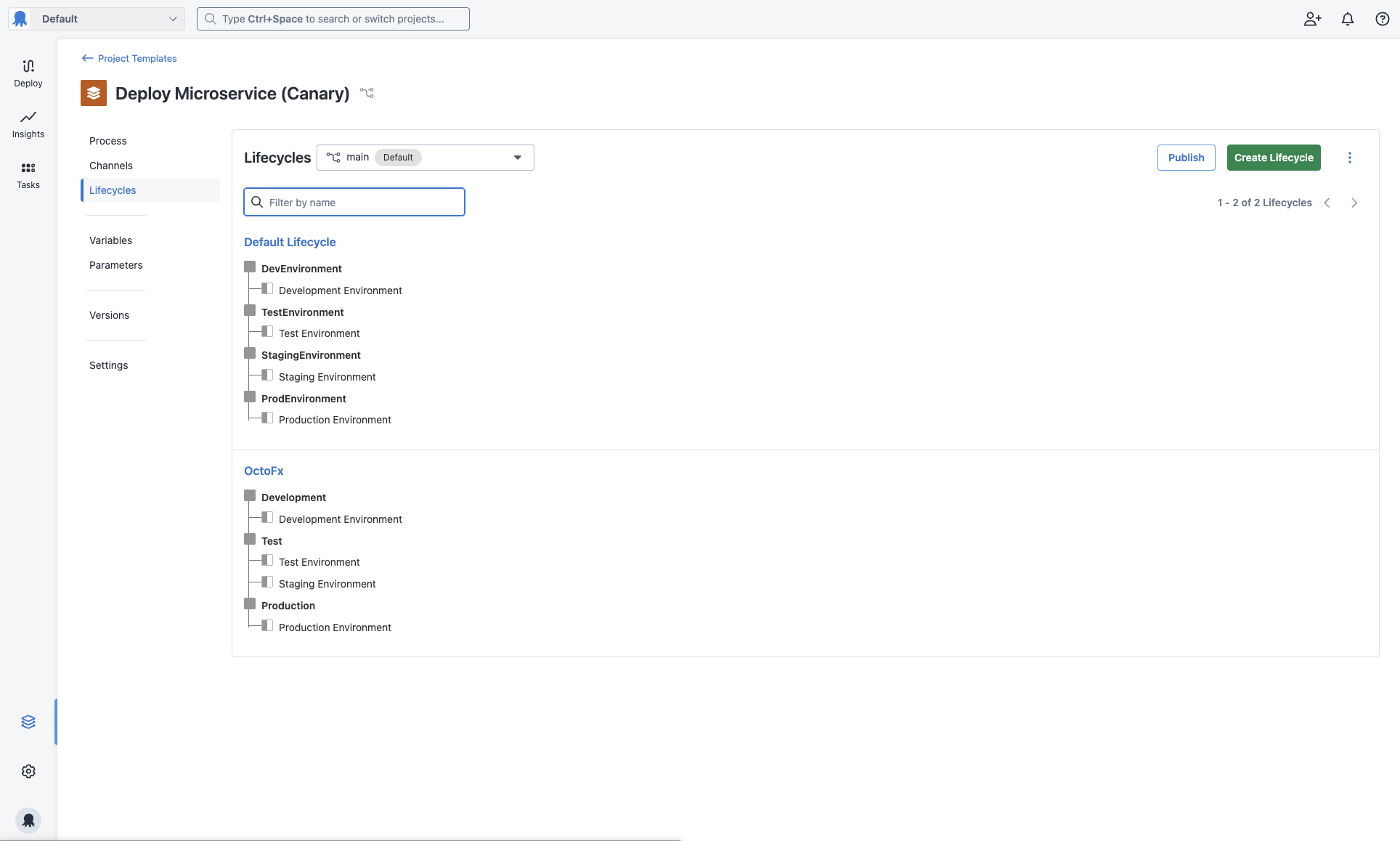Click the Octopus logo in the space switcher

[20, 19]
